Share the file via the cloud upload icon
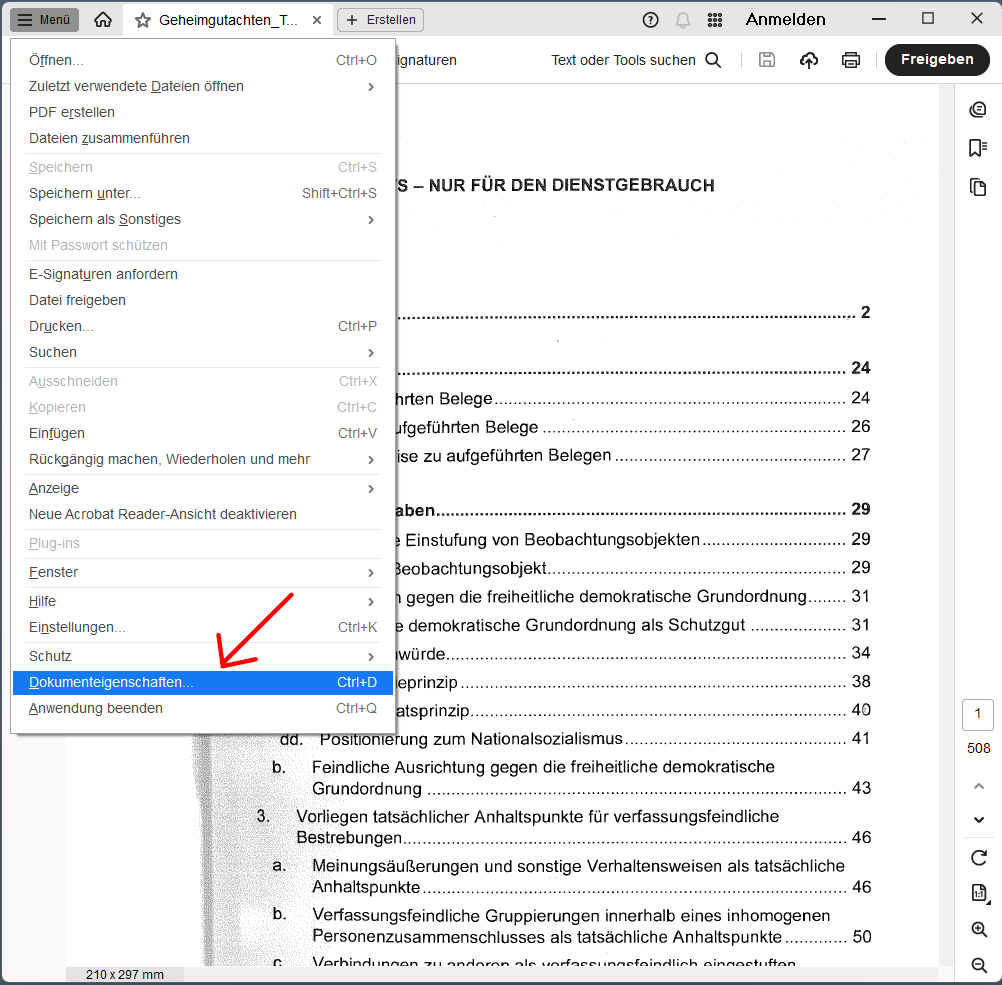Screen dimensions: 1002x985 tap(808, 60)
